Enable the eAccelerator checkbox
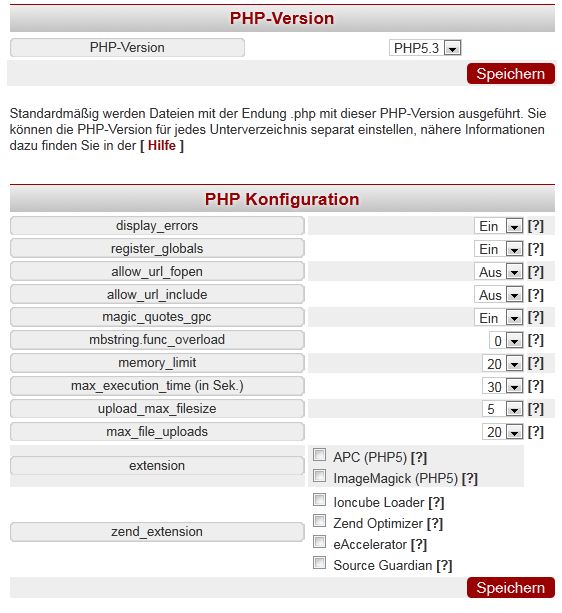This screenshot has height=613, width=562. click(x=319, y=542)
